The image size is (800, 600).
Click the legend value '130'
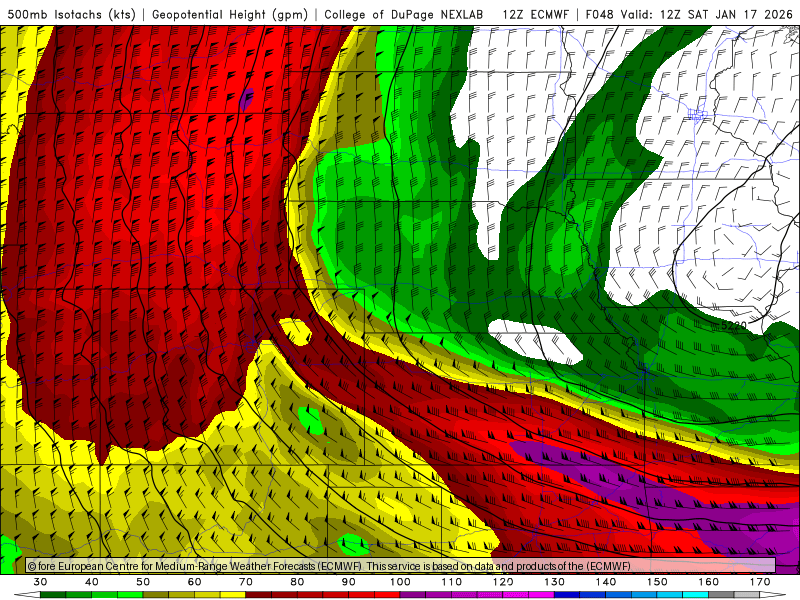click(555, 582)
